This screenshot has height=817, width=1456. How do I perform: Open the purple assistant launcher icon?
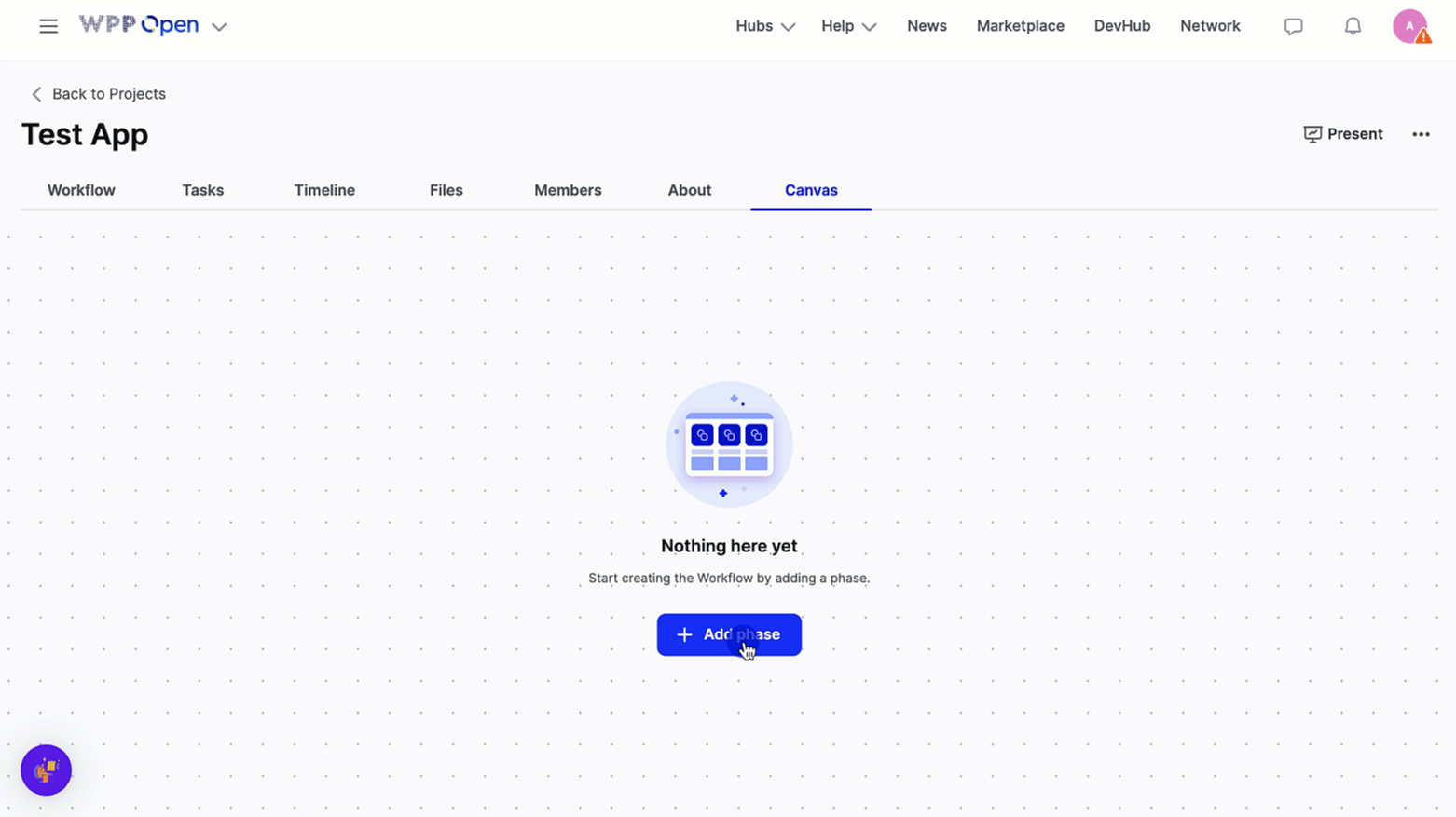pyautogui.click(x=47, y=770)
